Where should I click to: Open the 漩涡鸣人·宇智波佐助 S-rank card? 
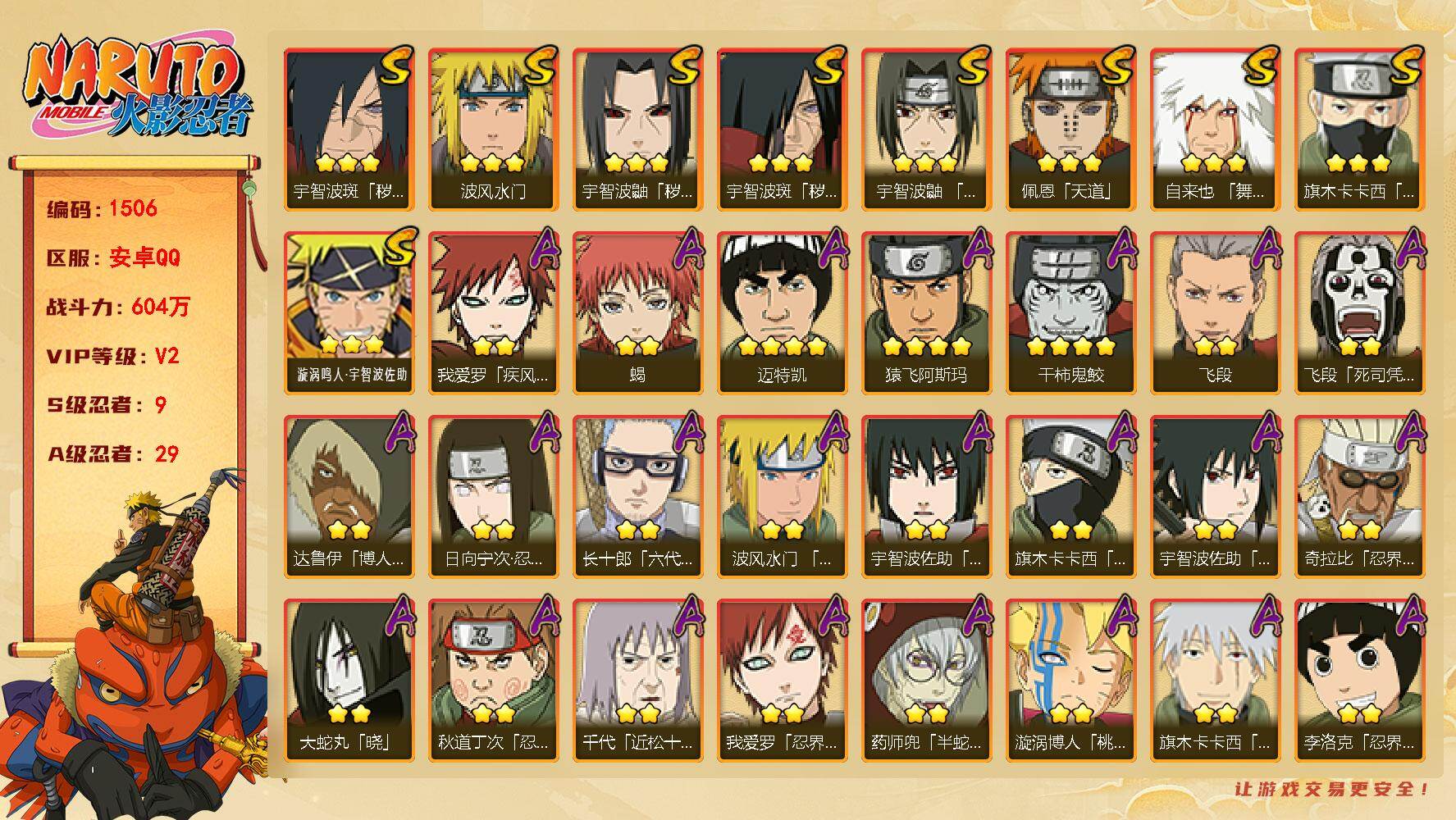349,313
